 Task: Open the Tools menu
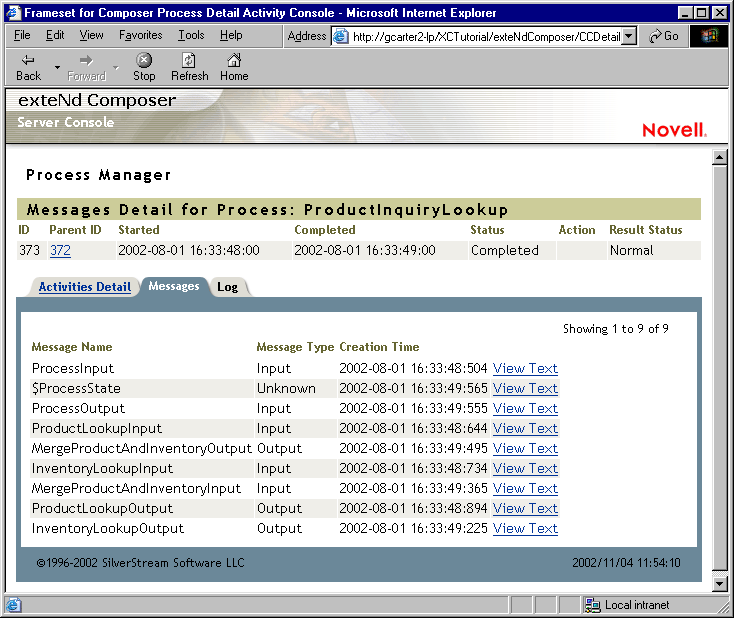191,35
